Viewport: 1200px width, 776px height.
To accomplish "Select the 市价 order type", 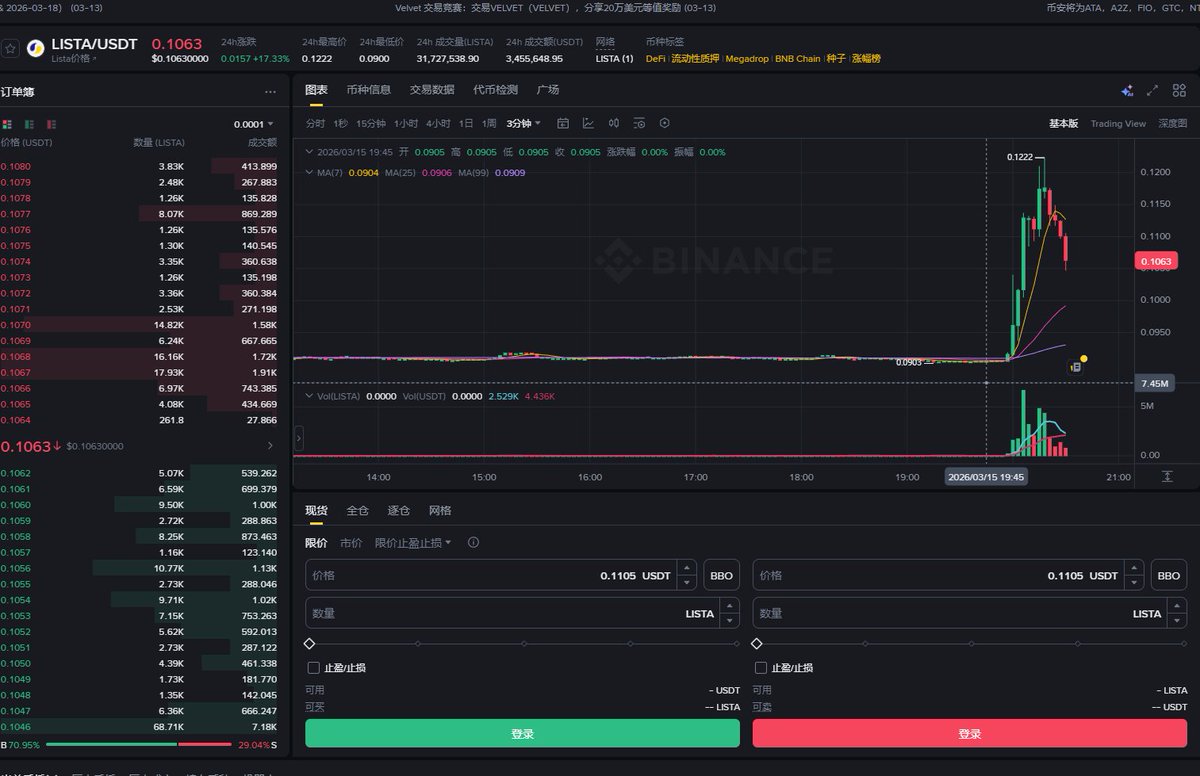I will (x=351, y=542).
